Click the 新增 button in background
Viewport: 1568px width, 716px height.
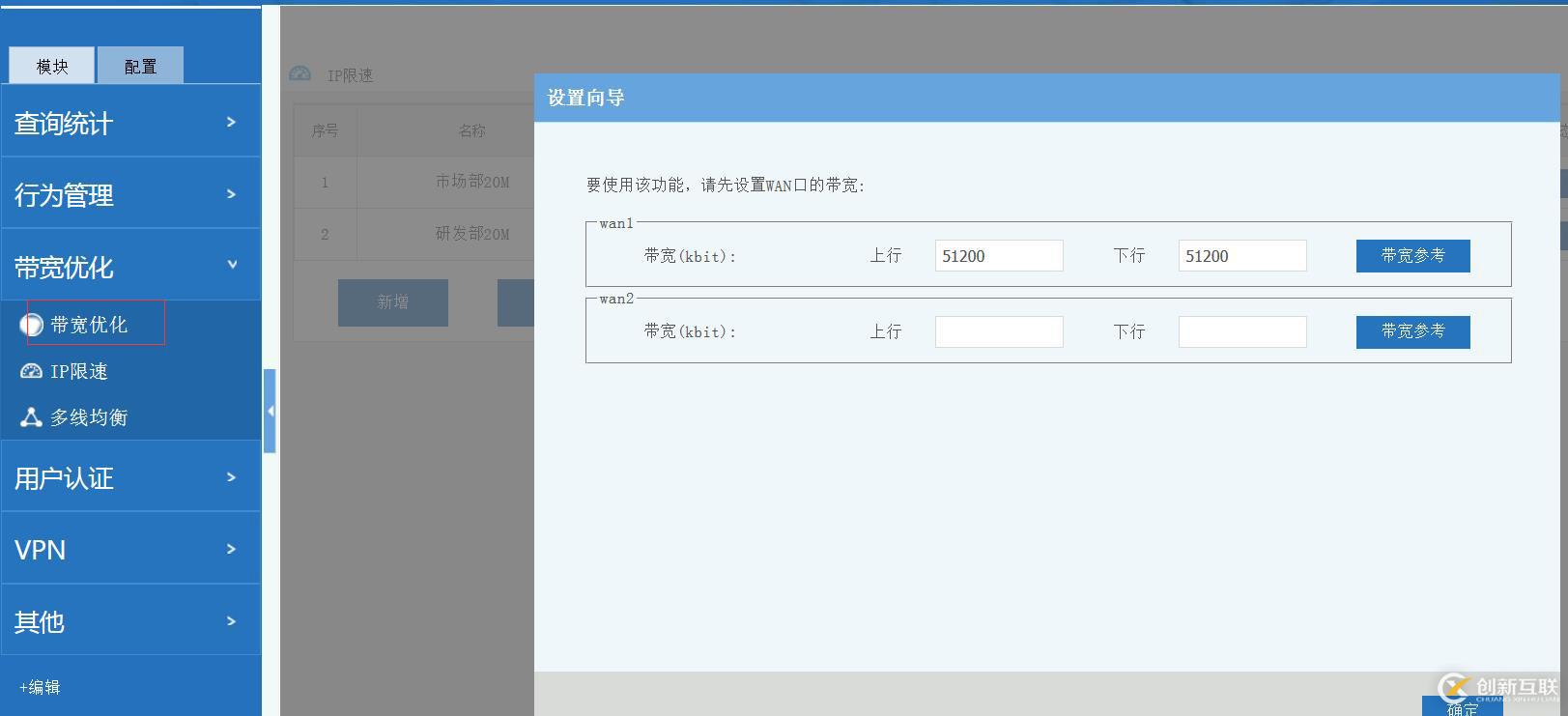click(x=392, y=302)
